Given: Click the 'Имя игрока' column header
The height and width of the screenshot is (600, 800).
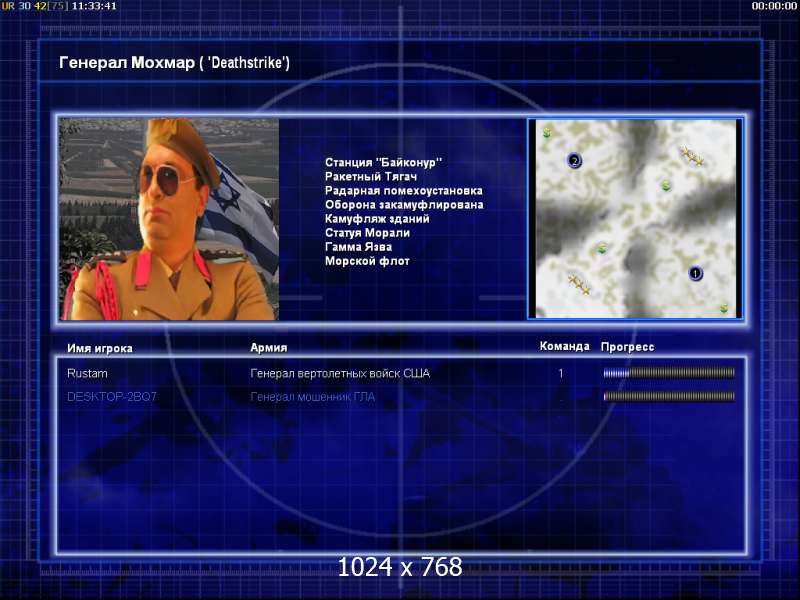Looking at the screenshot, I should click(x=100, y=348).
